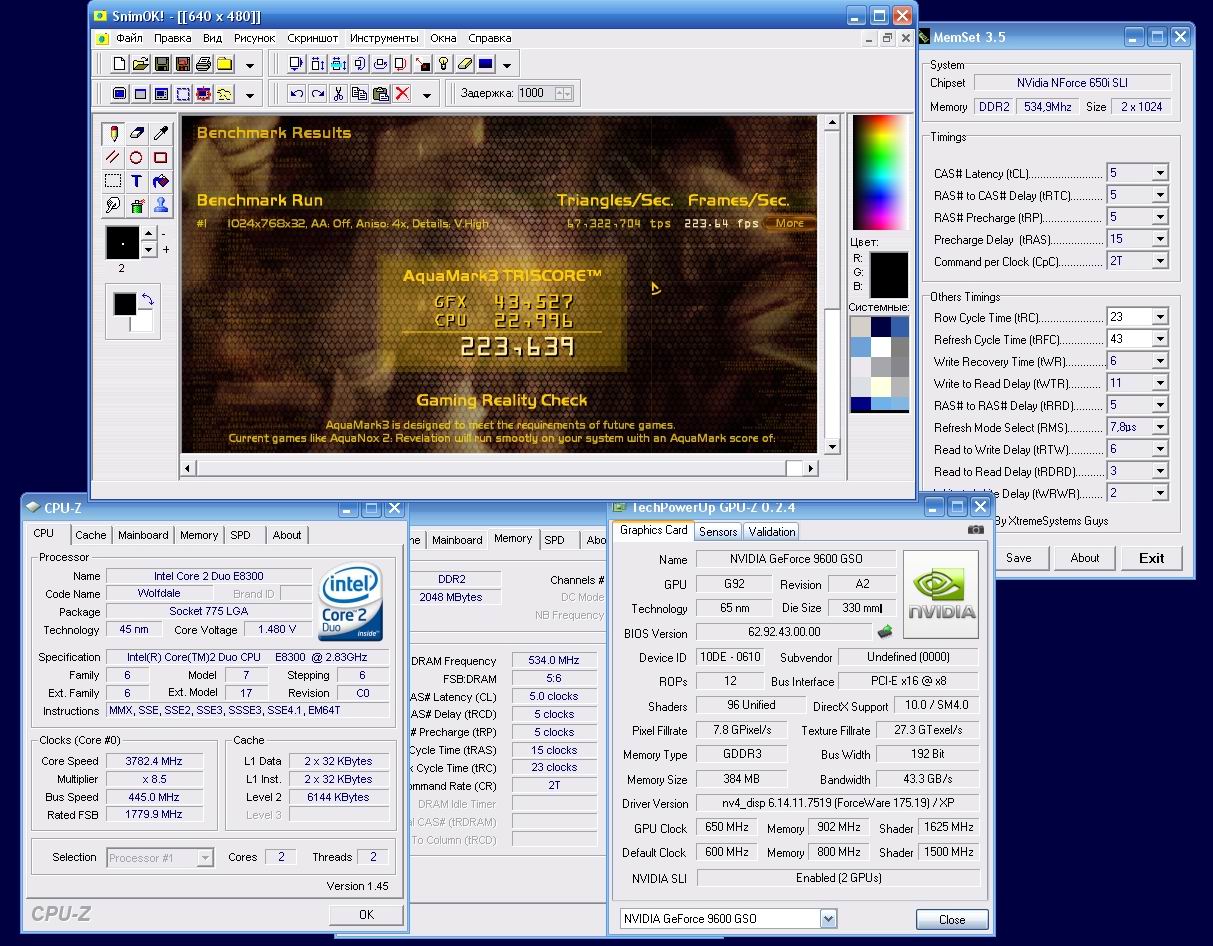Click the BIOS save chip icon in GPU-Z

pyautogui.click(x=885, y=632)
